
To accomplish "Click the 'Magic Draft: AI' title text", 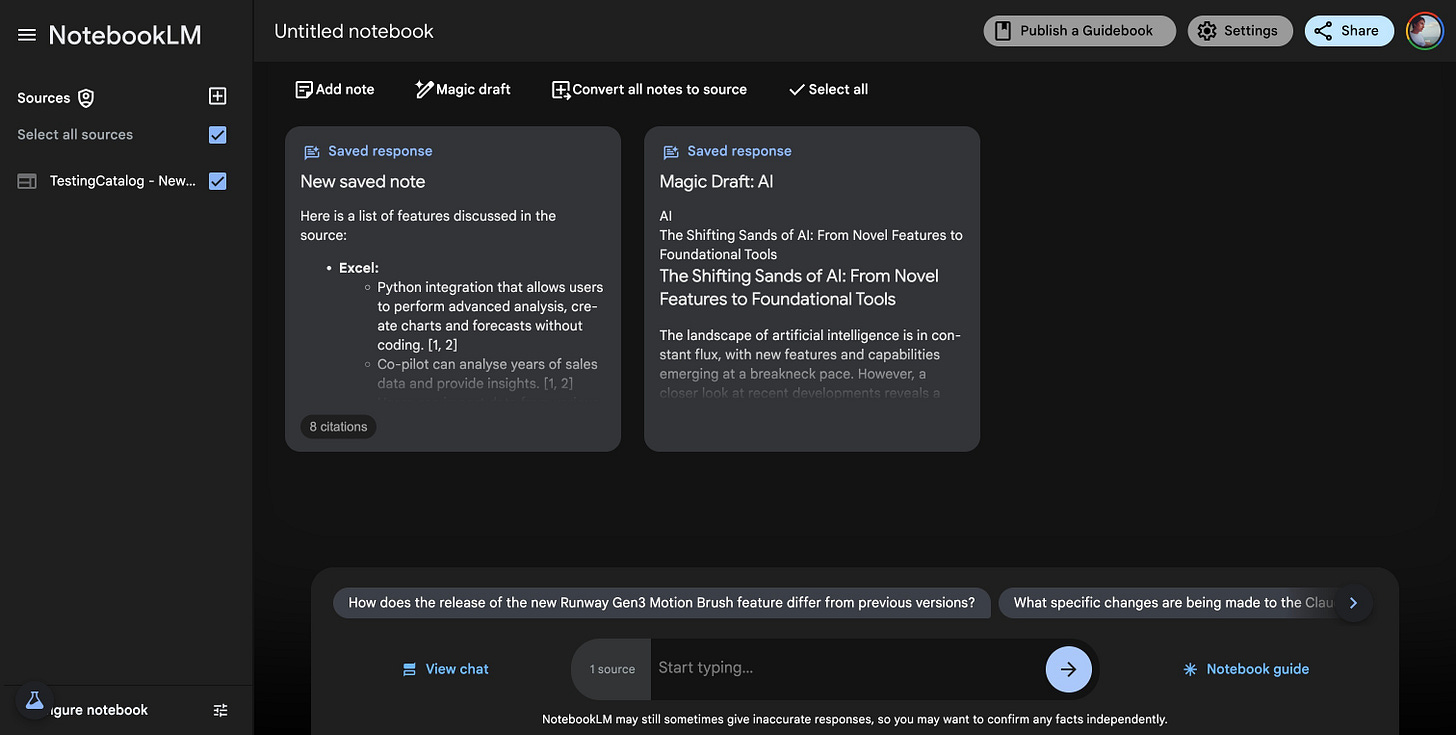I will pyautogui.click(x=717, y=182).
